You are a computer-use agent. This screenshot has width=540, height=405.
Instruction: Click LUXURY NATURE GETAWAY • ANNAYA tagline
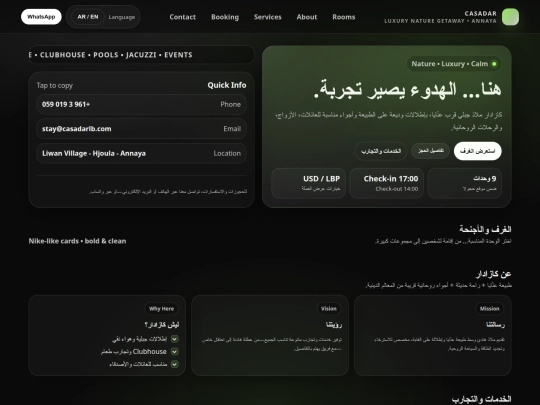pyautogui.click(x=440, y=21)
